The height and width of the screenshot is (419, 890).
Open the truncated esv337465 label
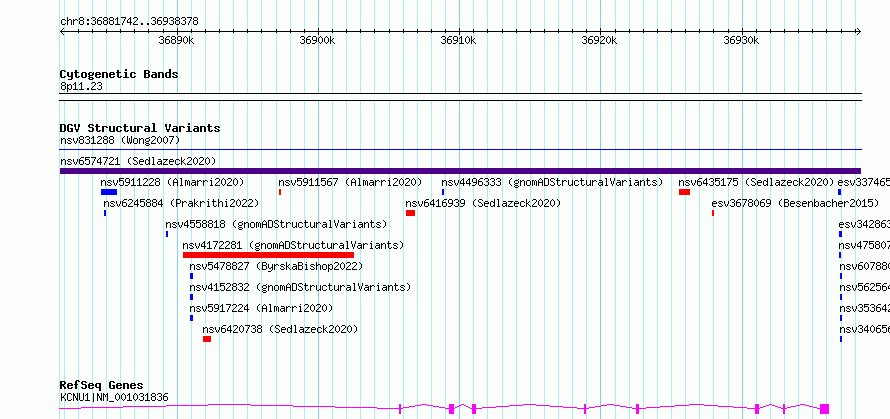pyautogui.click(x=864, y=182)
